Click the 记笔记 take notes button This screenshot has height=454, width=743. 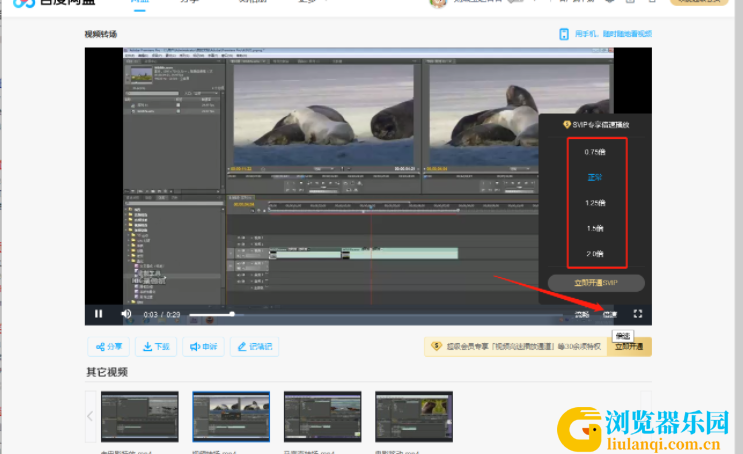tap(254, 346)
